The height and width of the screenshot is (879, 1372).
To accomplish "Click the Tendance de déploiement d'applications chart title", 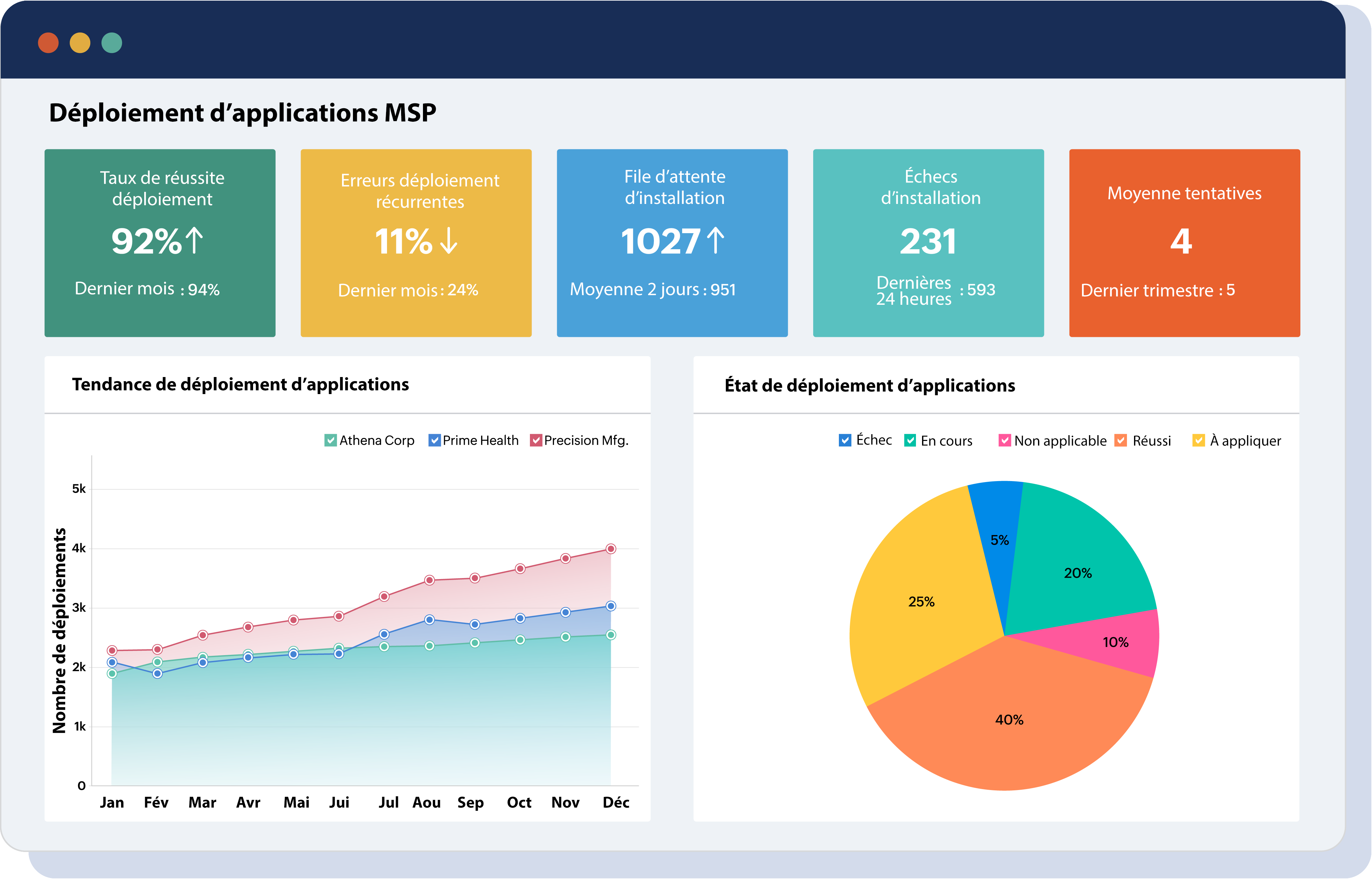I will click(x=240, y=384).
